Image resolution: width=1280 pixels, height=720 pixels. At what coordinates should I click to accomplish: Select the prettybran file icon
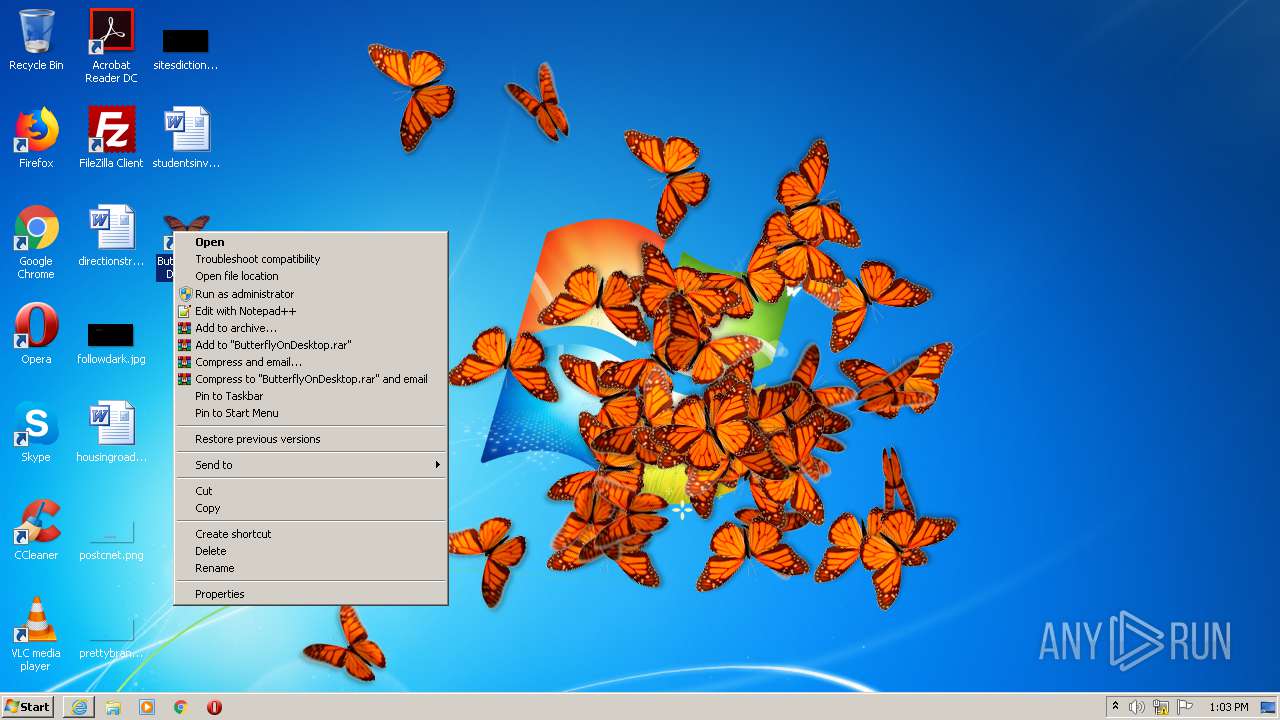(x=111, y=638)
